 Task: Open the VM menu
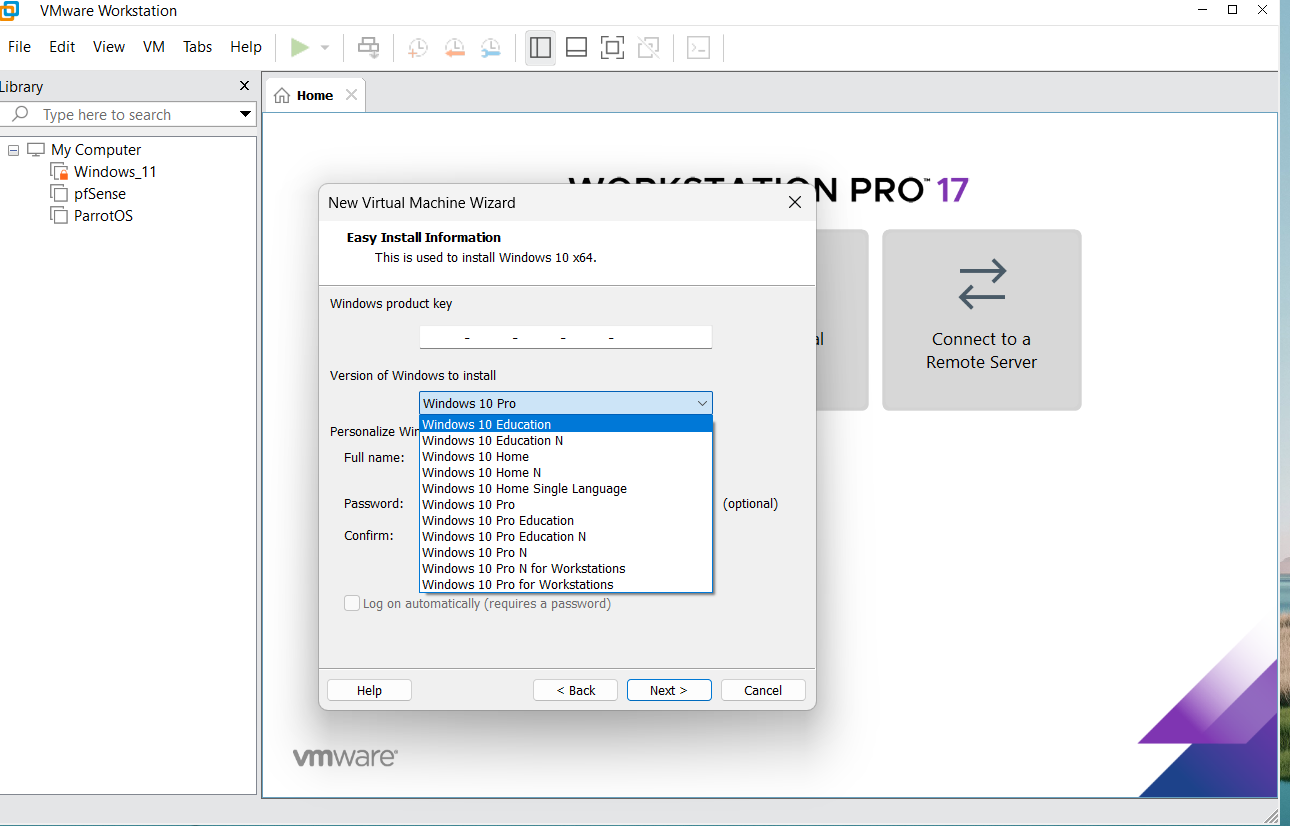pyautogui.click(x=154, y=47)
